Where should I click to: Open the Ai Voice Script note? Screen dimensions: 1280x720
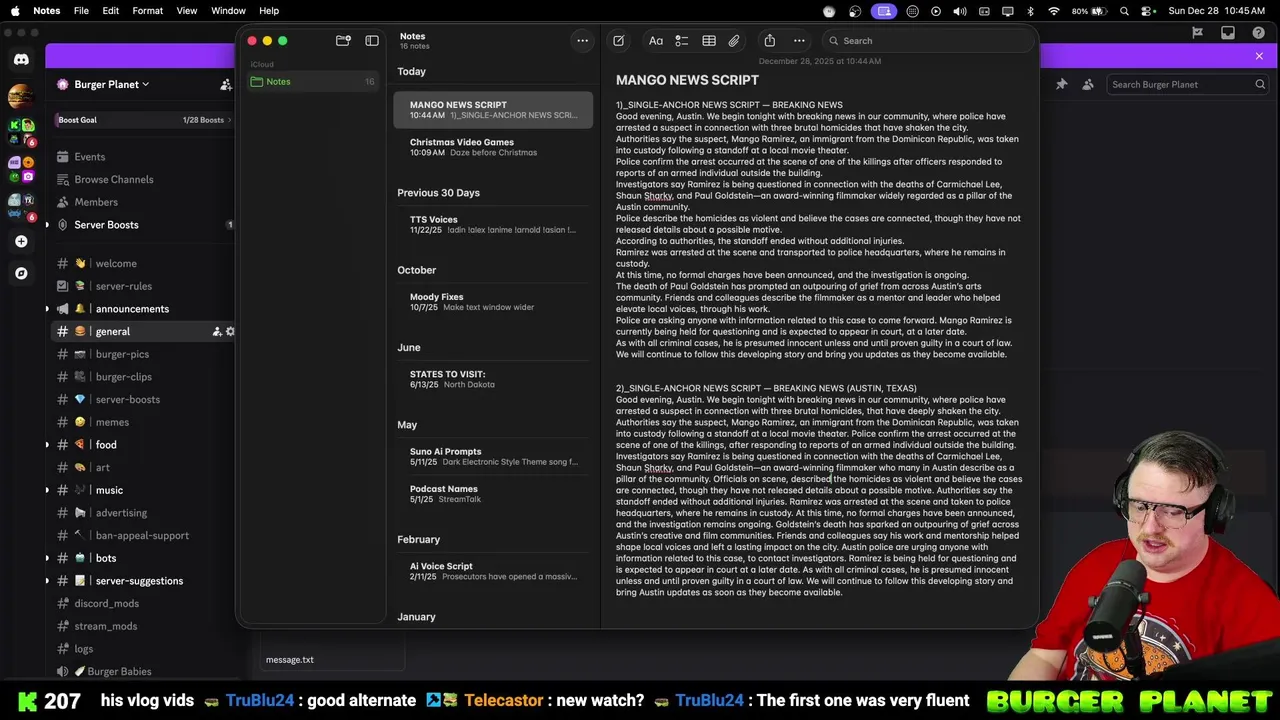coord(493,571)
